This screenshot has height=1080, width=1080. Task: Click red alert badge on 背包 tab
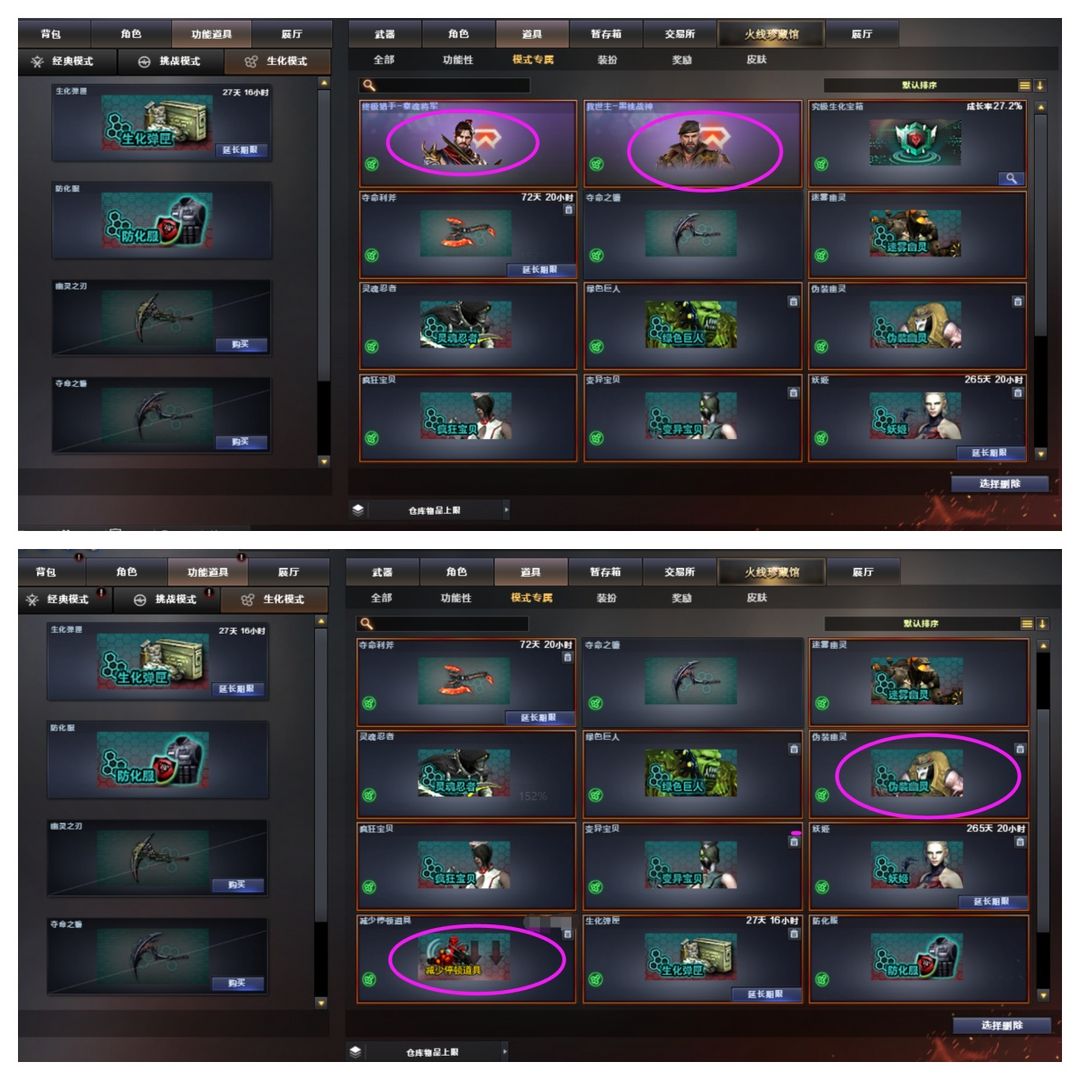(x=79, y=557)
